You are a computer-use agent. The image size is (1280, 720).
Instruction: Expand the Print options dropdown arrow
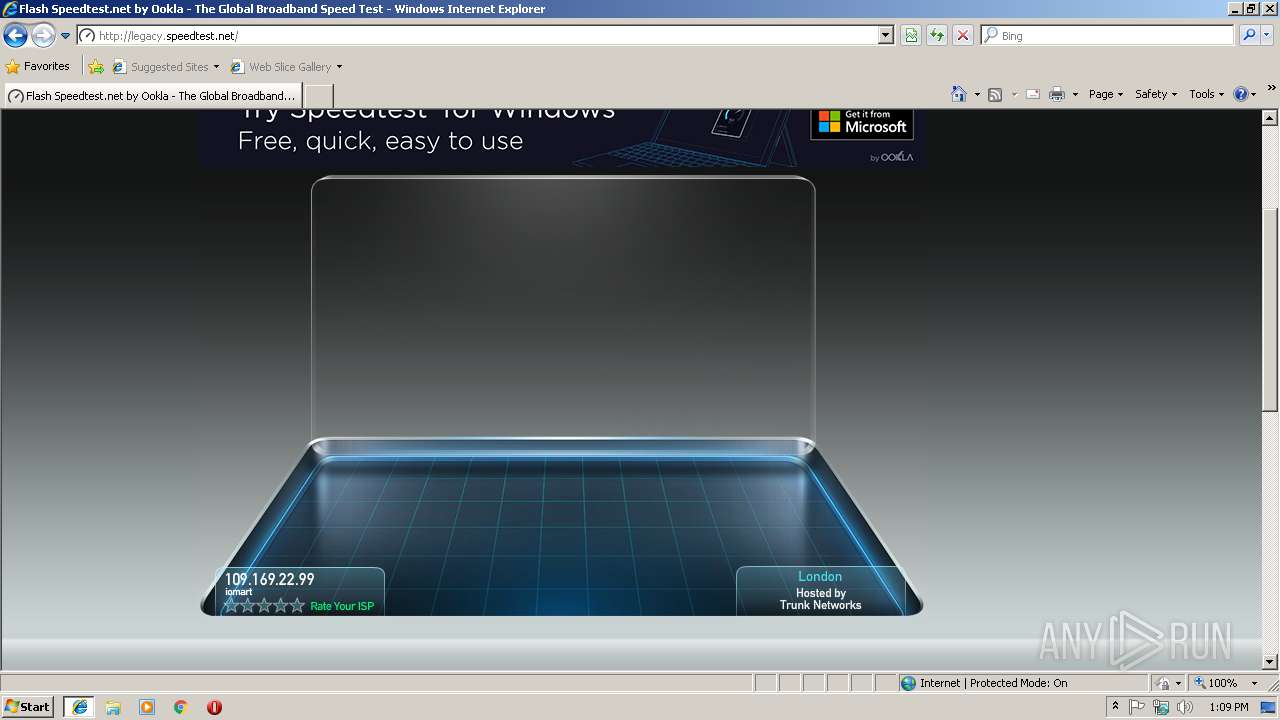point(1075,95)
